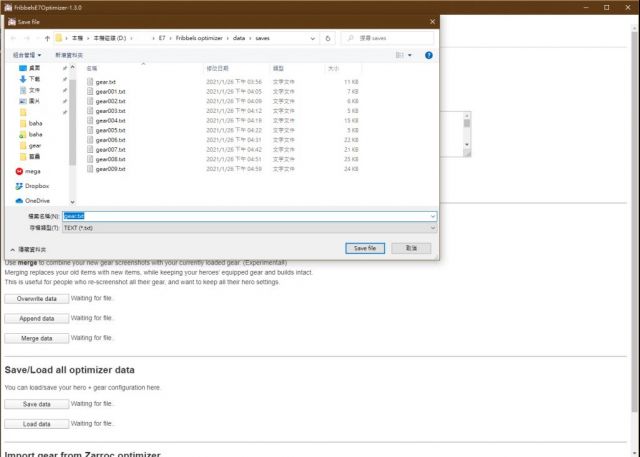
Task: Expand the file name history dropdown
Action: [432, 216]
